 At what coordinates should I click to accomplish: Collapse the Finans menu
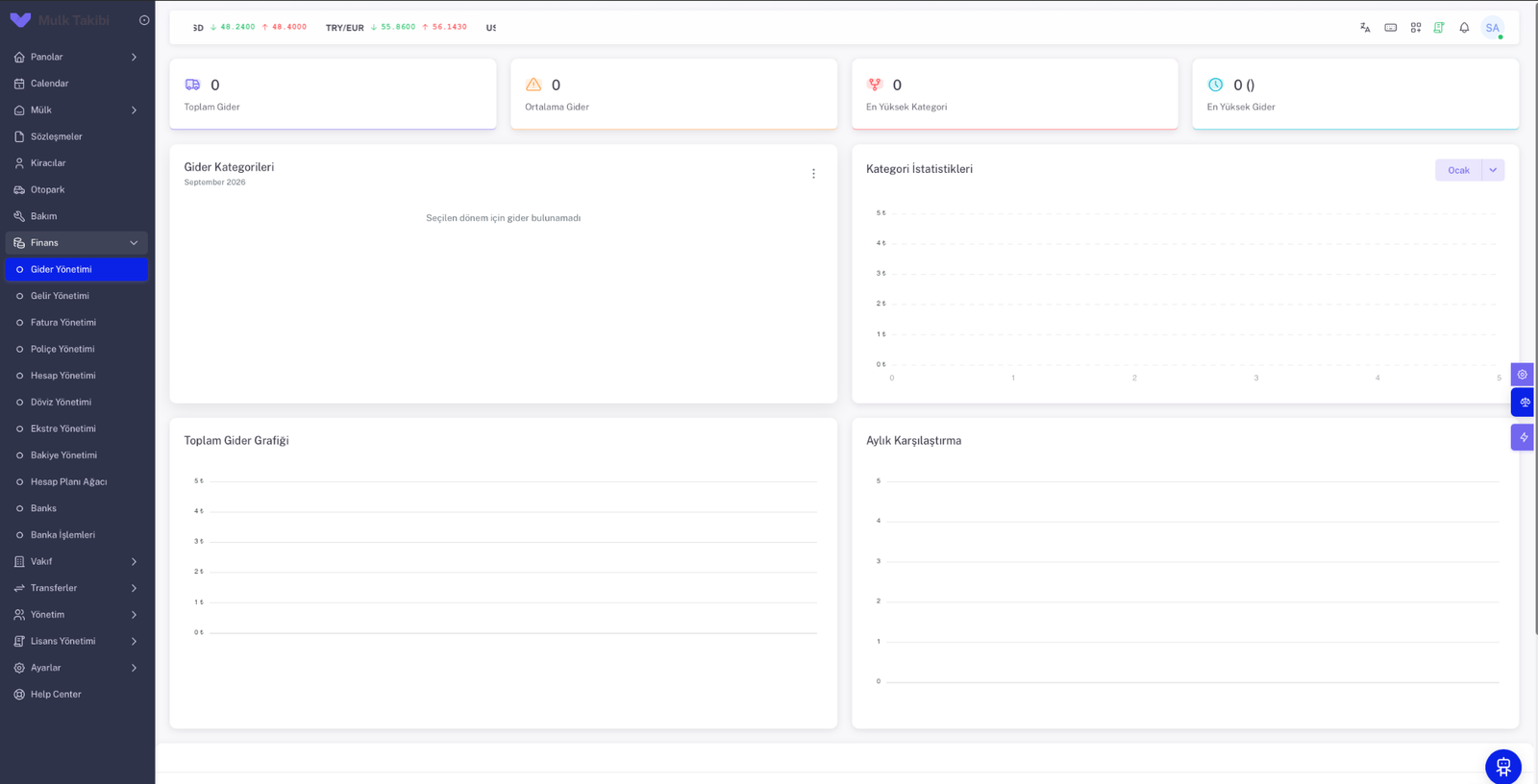(77, 243)
